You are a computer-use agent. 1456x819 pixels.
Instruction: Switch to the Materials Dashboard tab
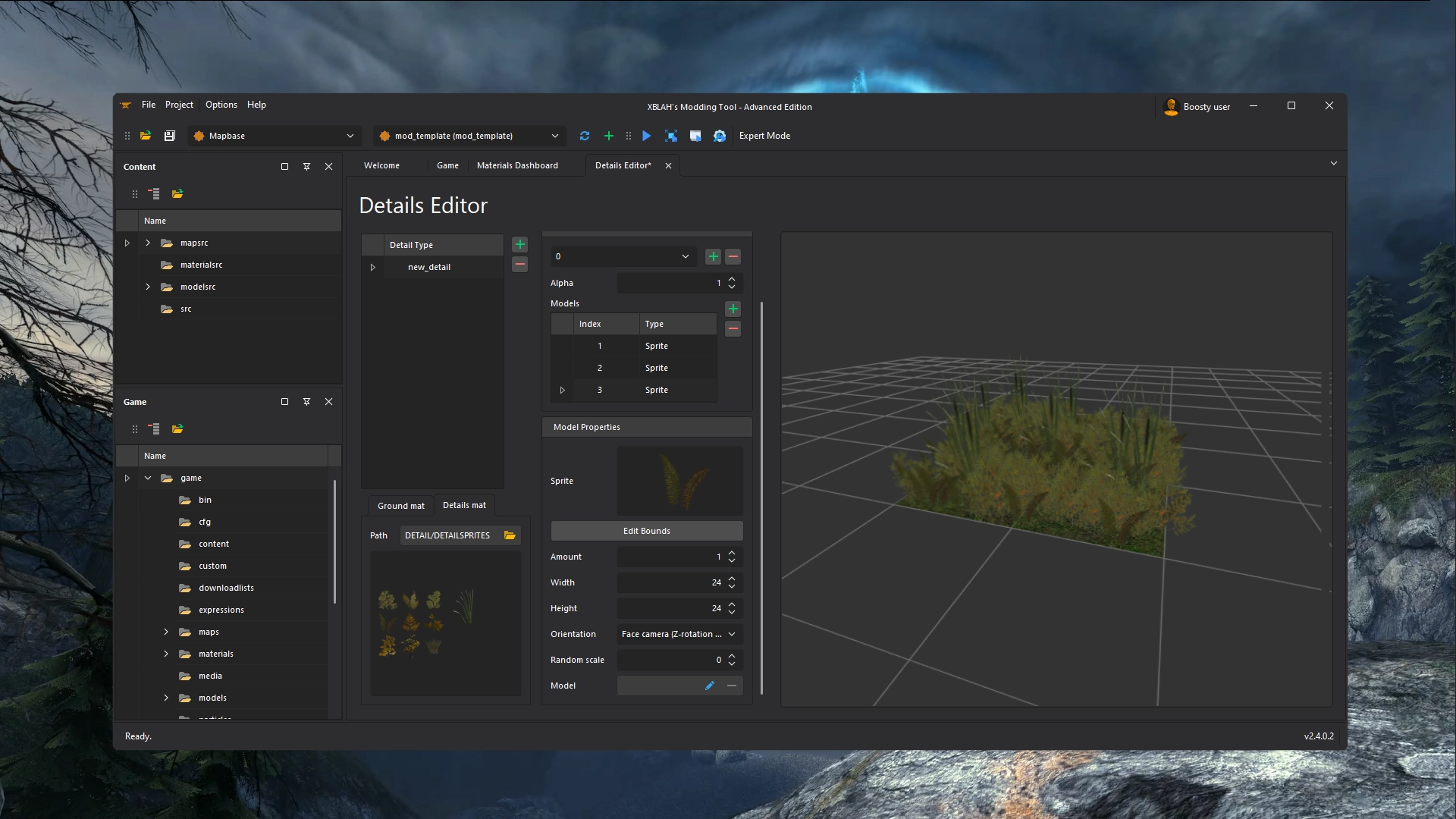coord(517,165)
